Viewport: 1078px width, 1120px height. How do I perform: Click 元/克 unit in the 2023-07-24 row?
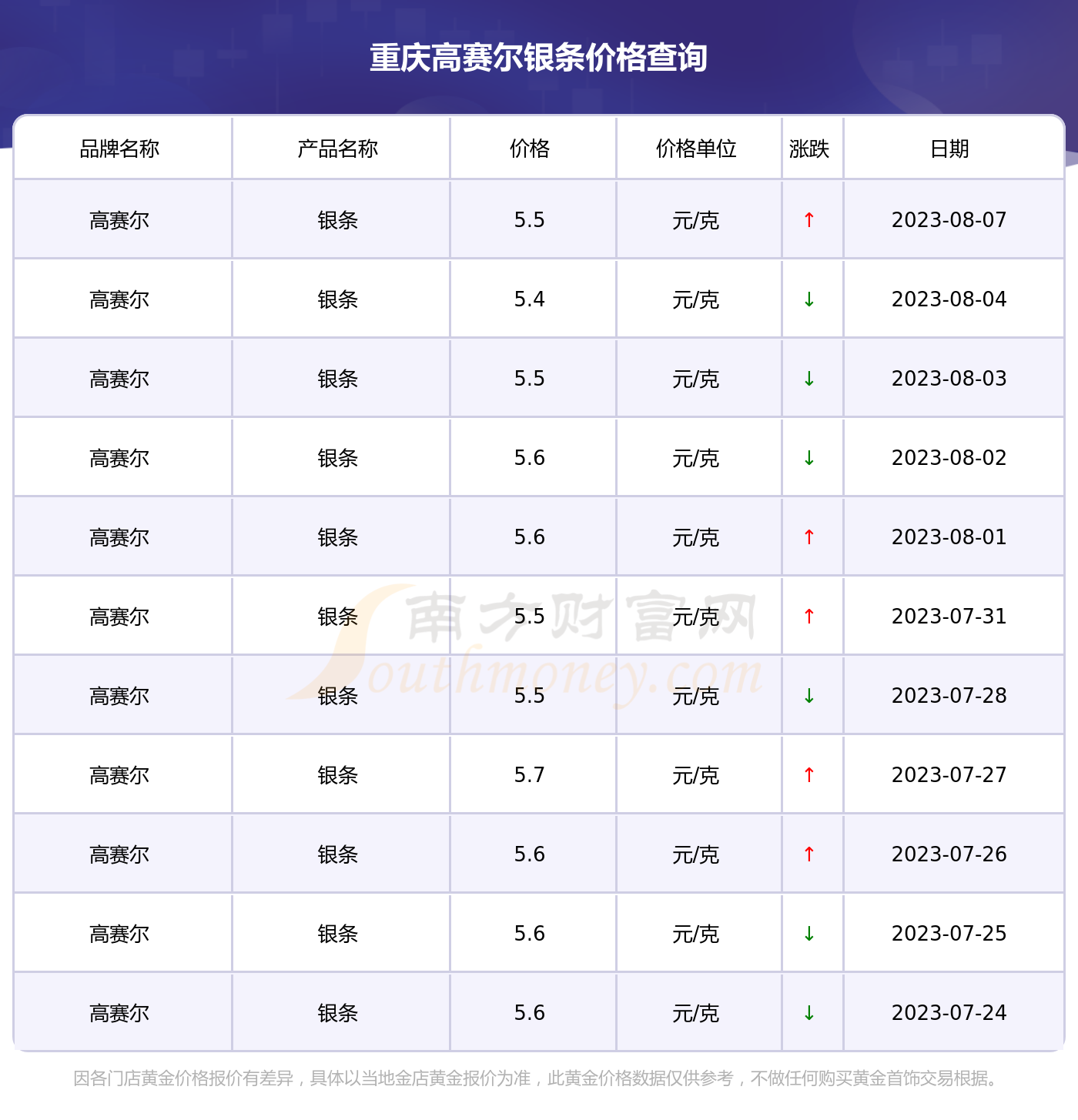[x=696, y=1014]
